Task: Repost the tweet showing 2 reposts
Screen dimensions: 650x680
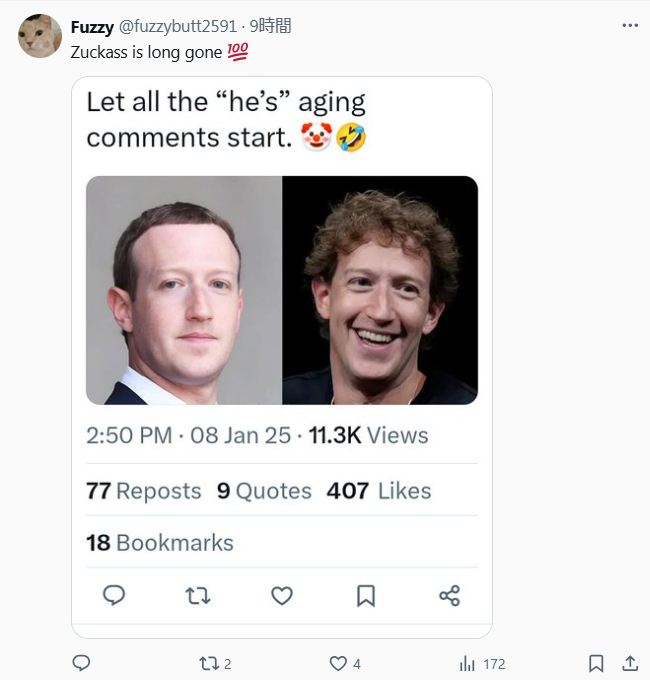Action: coord(209,663)
